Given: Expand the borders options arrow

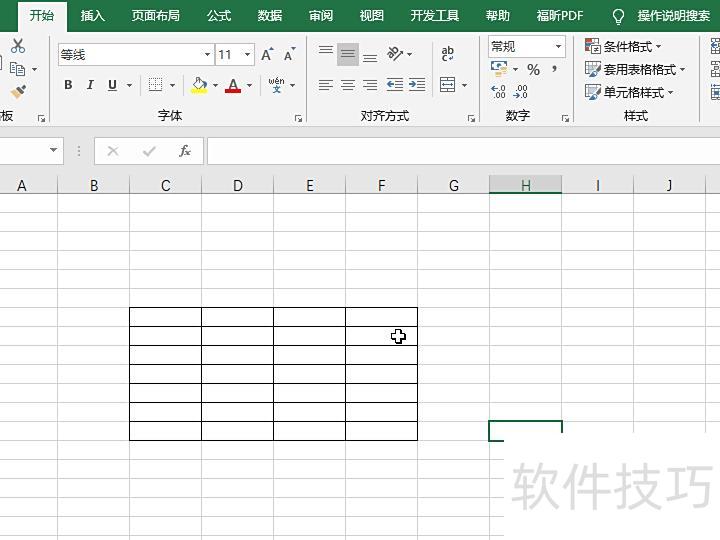Looking at the screenshot, I should 173,85.
